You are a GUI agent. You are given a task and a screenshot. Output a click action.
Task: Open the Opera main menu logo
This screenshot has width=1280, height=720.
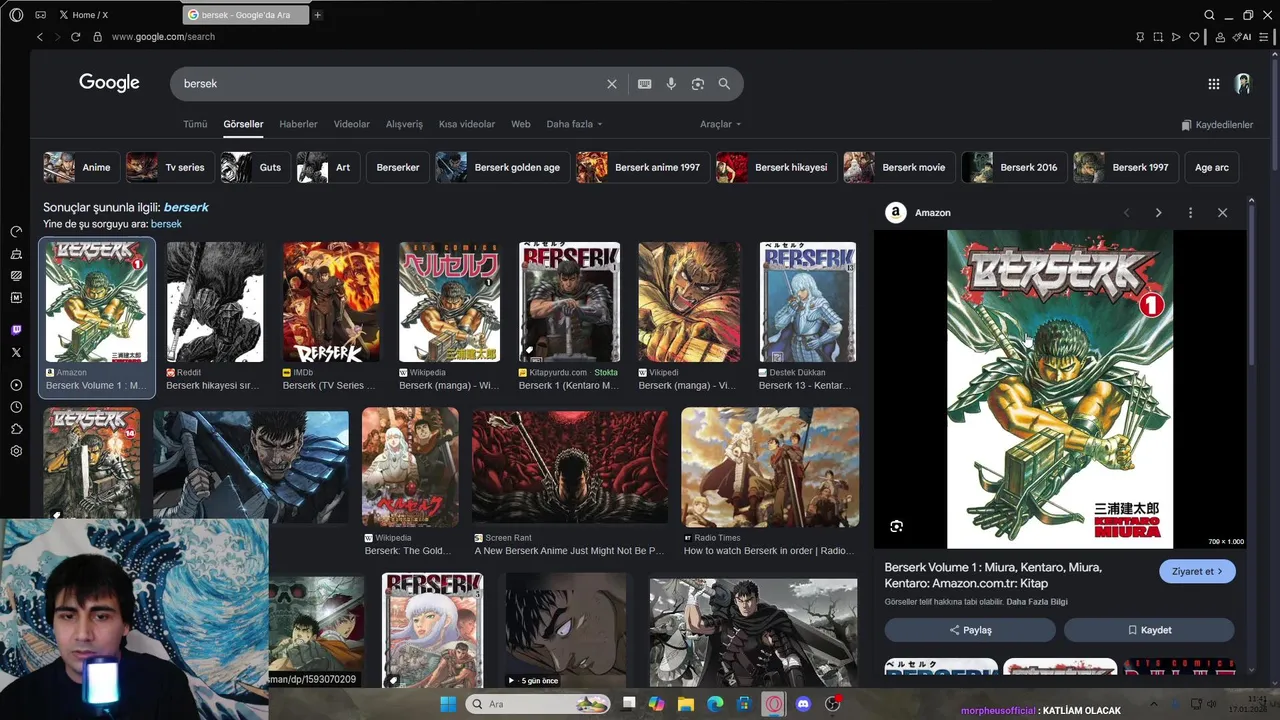16,15
